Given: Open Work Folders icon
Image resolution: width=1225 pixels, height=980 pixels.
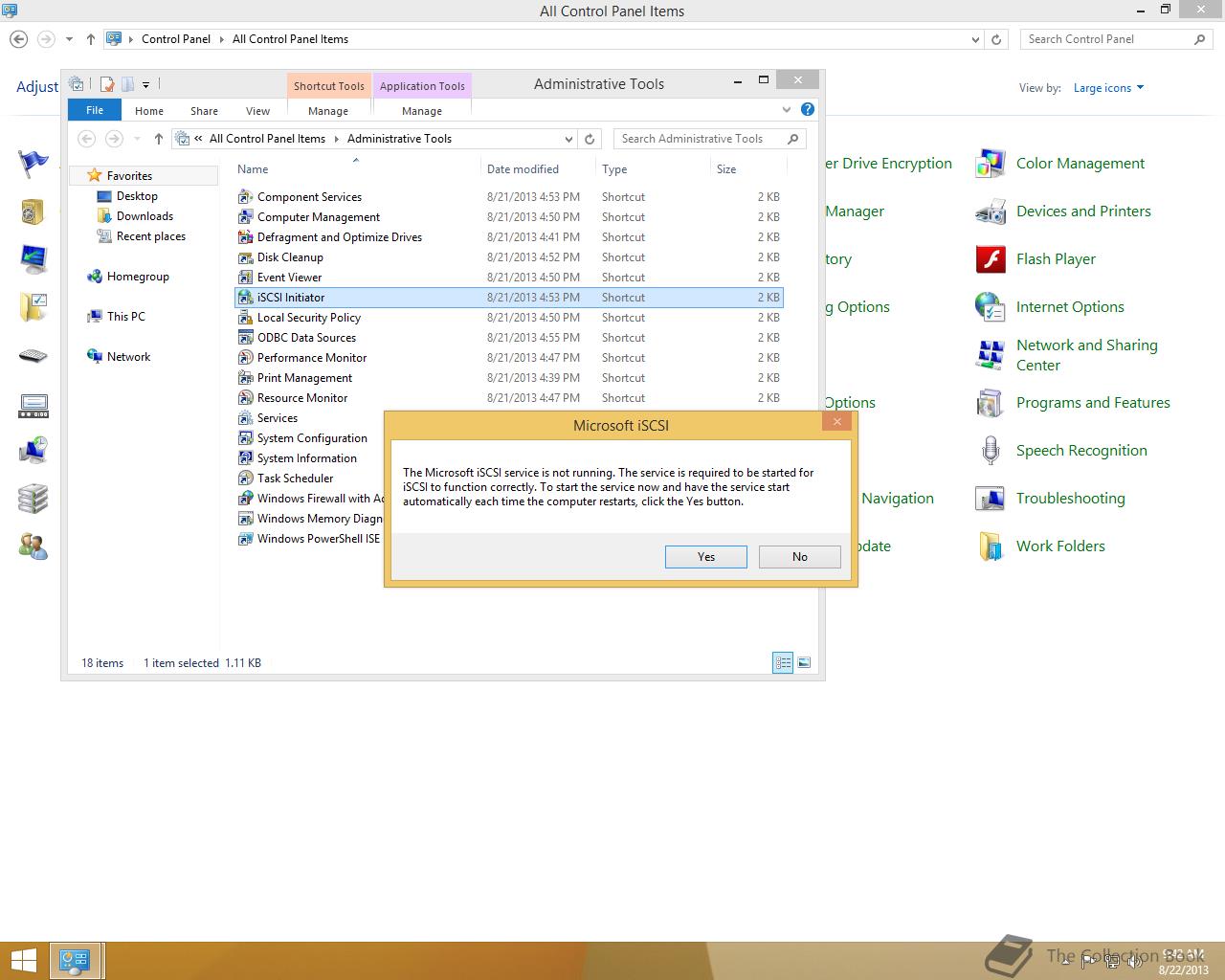Looking at the screenshot, I should (x=990, y=546).
